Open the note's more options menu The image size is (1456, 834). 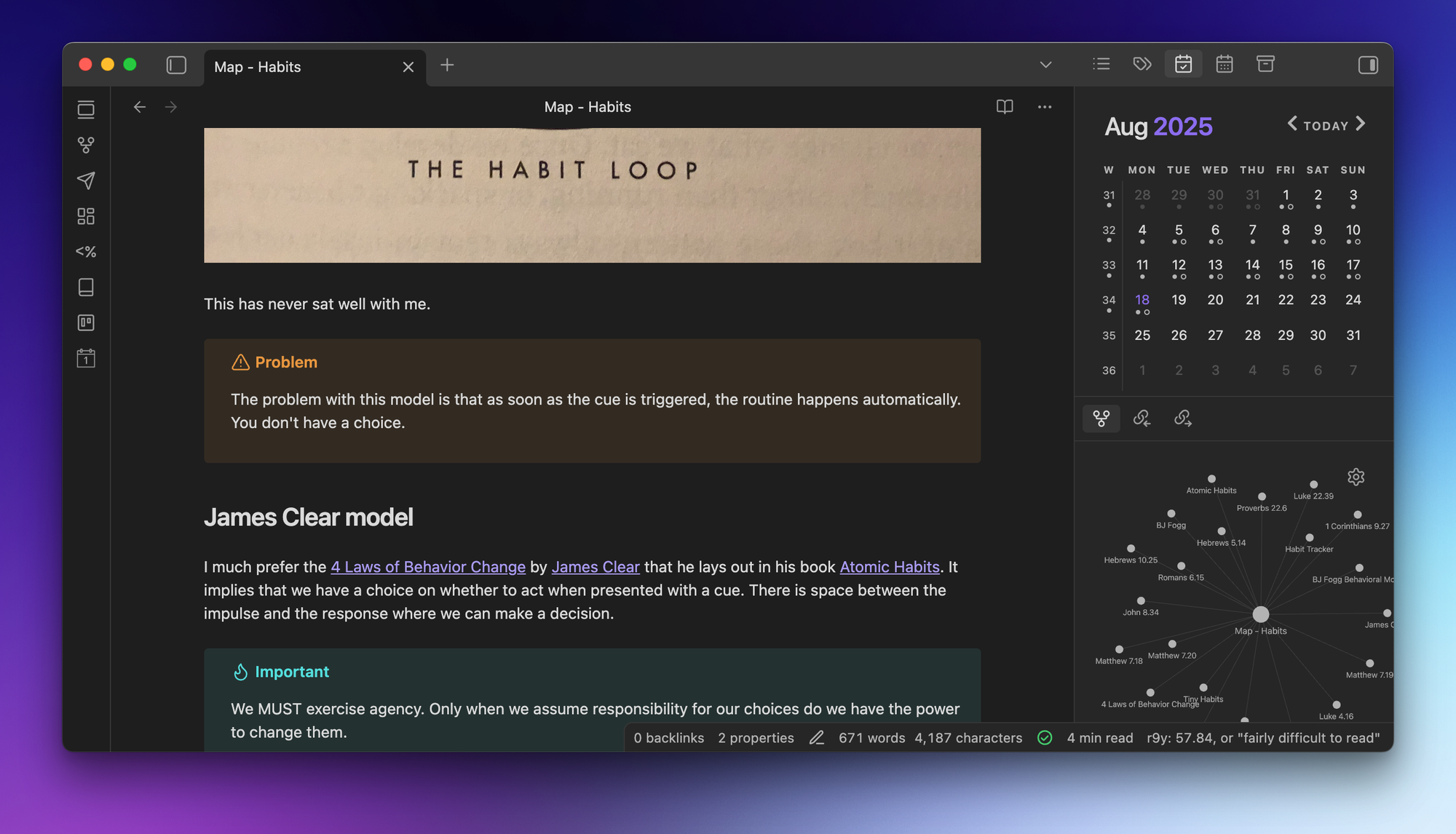click(x=1045, y=107)
